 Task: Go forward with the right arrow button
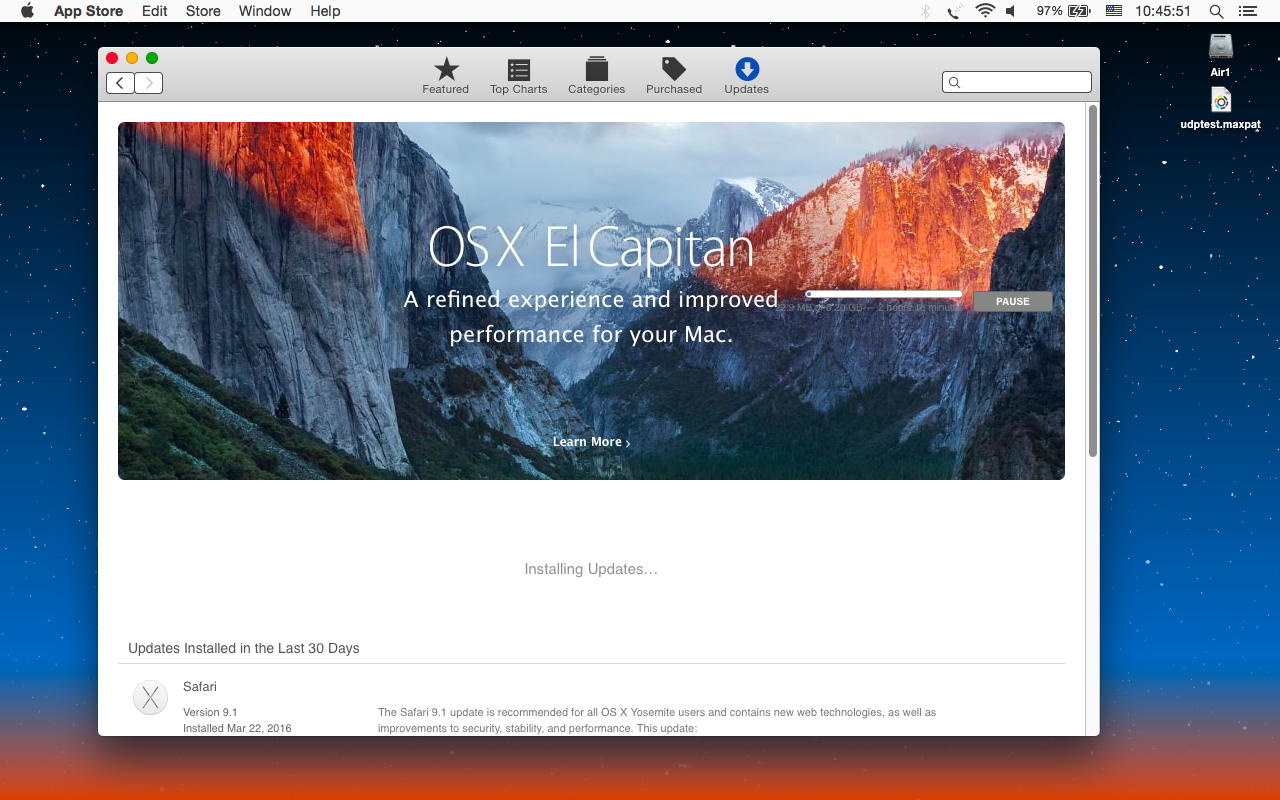[x=149, y=83]
